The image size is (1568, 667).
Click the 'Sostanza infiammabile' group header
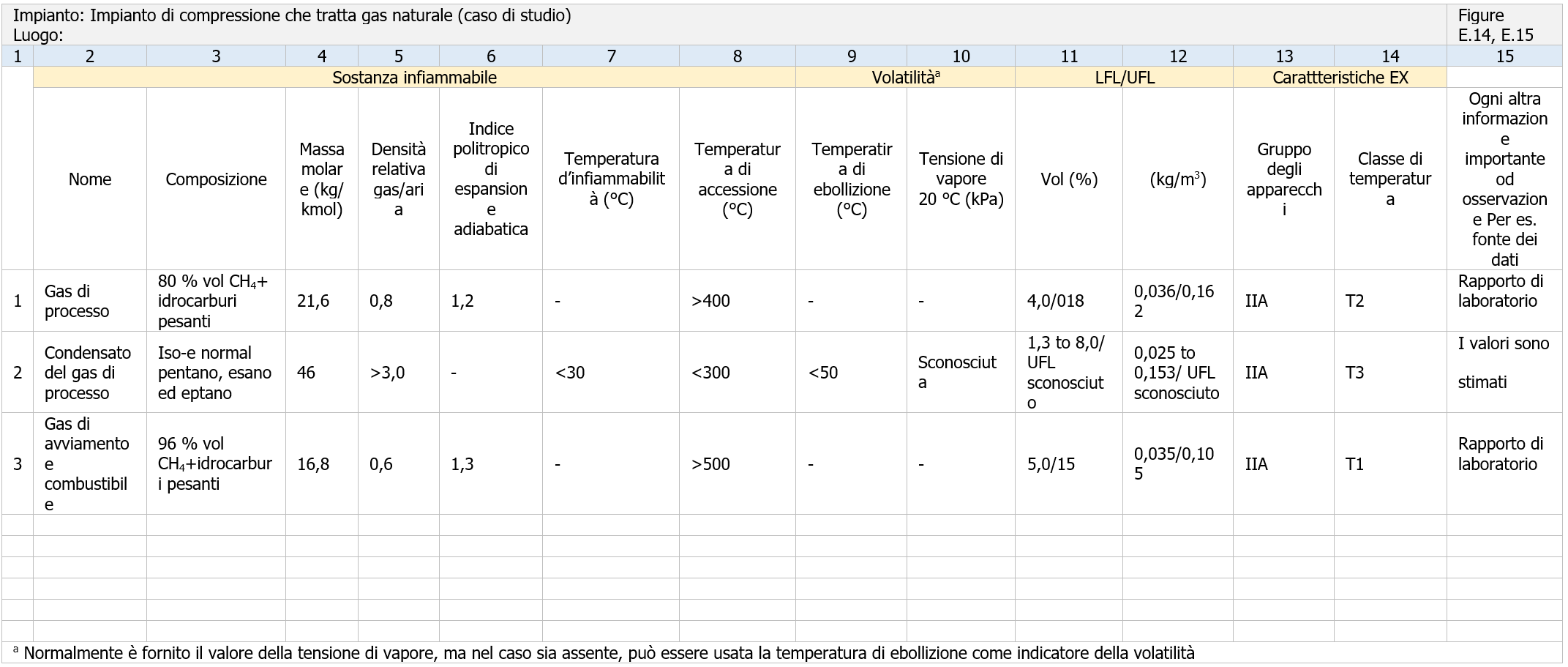(414, 78)
